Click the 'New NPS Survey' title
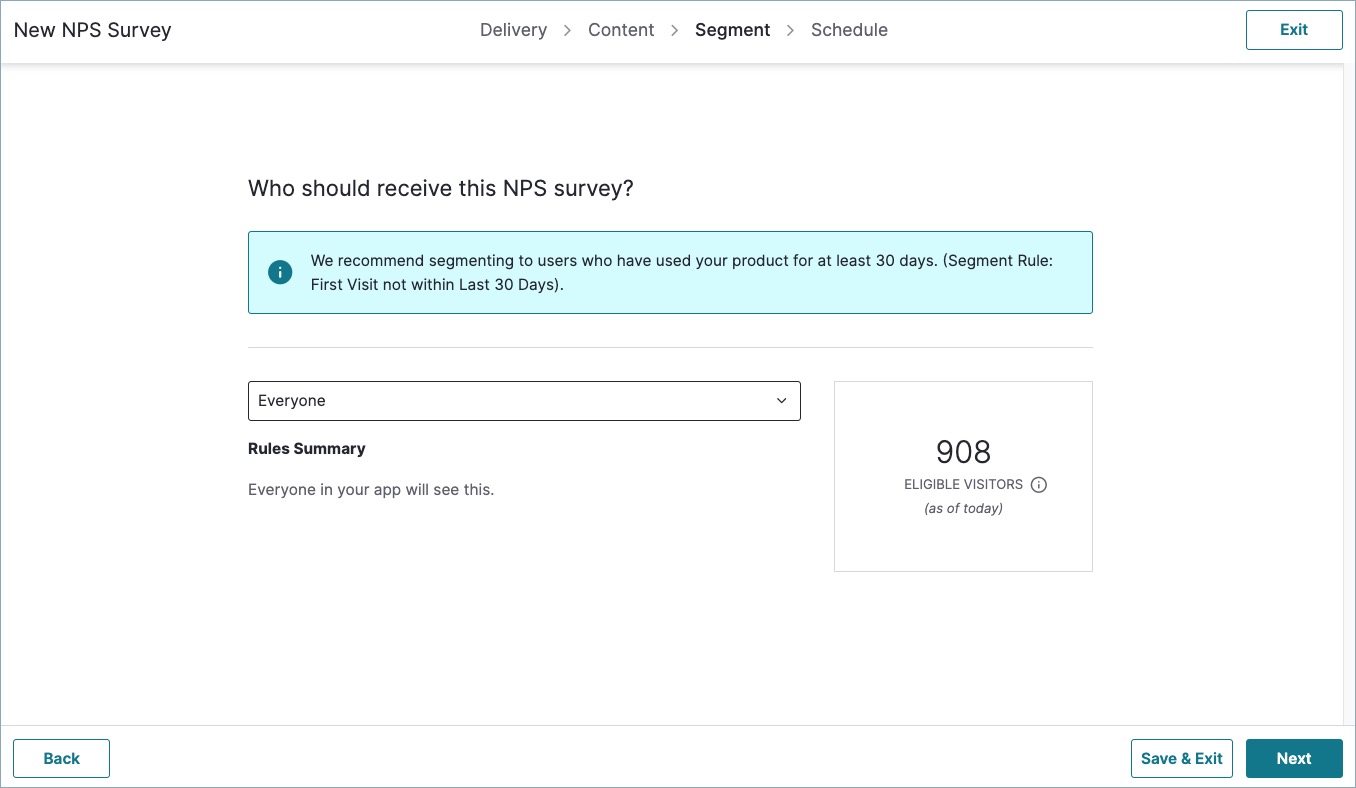This screenshot has height=788, width=1356. coord(93,30)
